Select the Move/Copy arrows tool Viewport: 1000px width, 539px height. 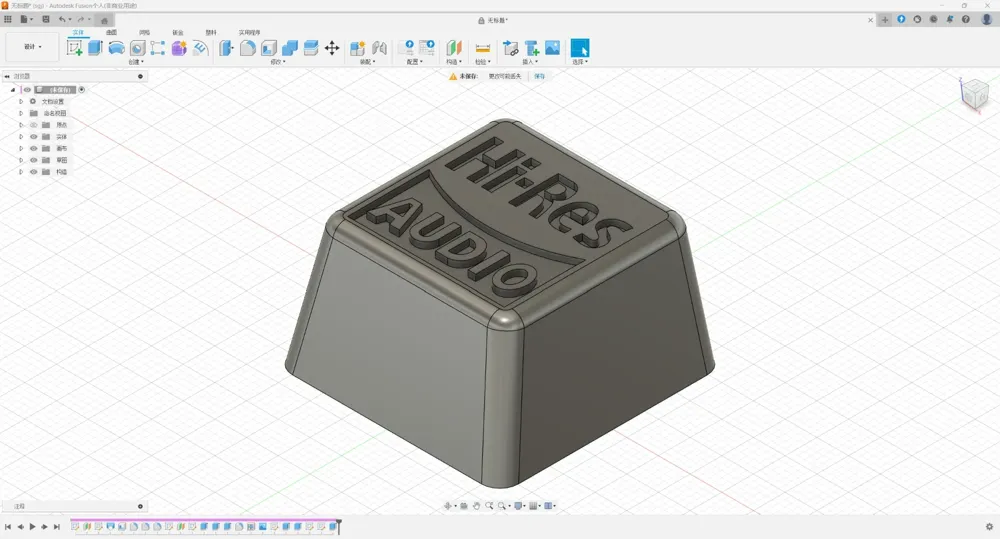pyautogui.click(x=332, y=48)
